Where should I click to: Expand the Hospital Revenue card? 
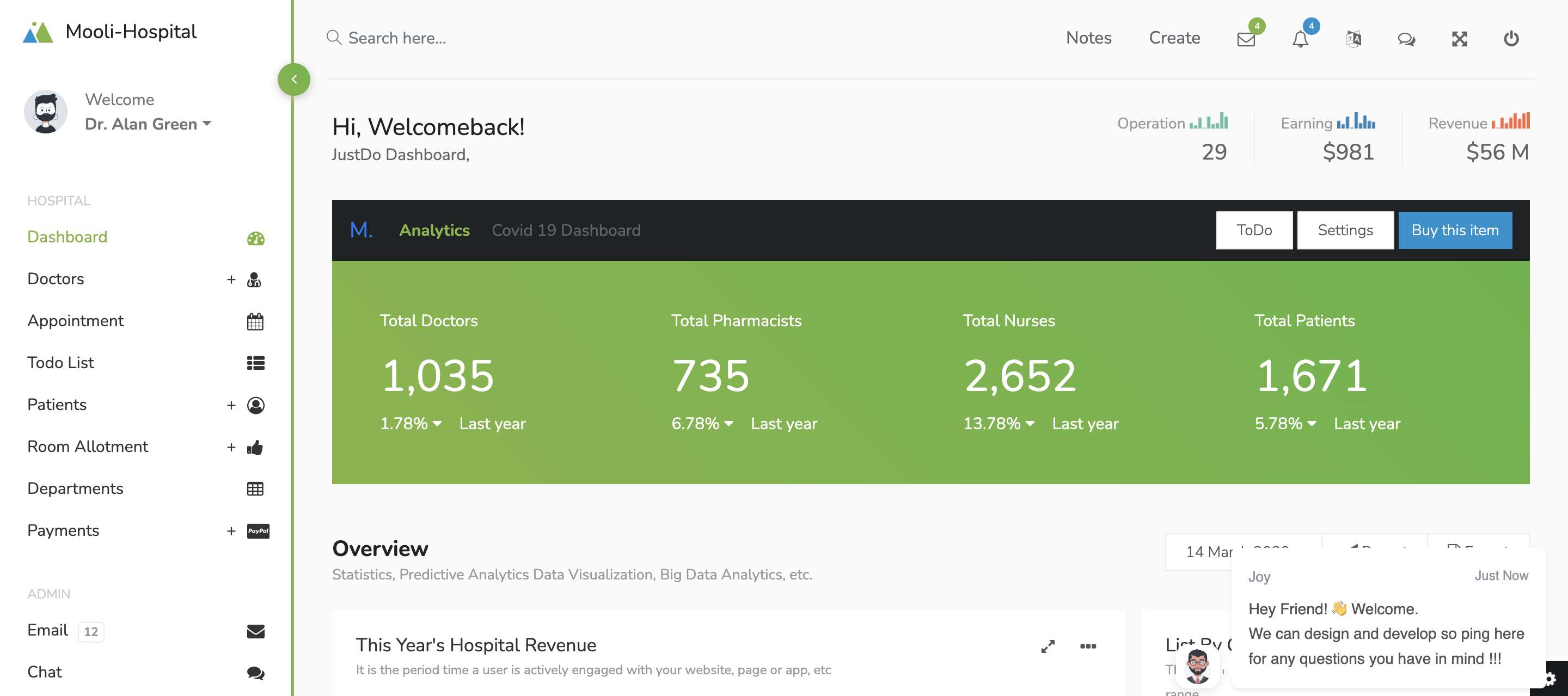pyautogui.click(x=1048, y=646)
